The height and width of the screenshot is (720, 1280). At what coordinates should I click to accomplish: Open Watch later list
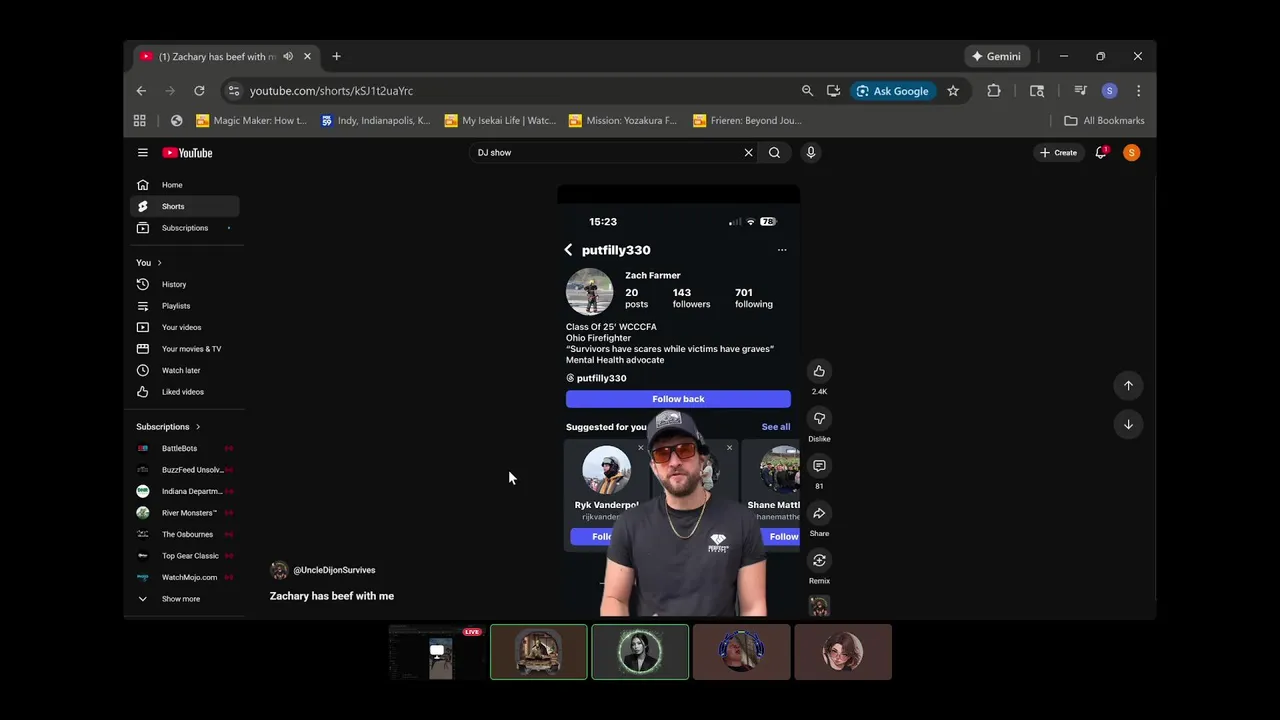click(x=185, y=371)
